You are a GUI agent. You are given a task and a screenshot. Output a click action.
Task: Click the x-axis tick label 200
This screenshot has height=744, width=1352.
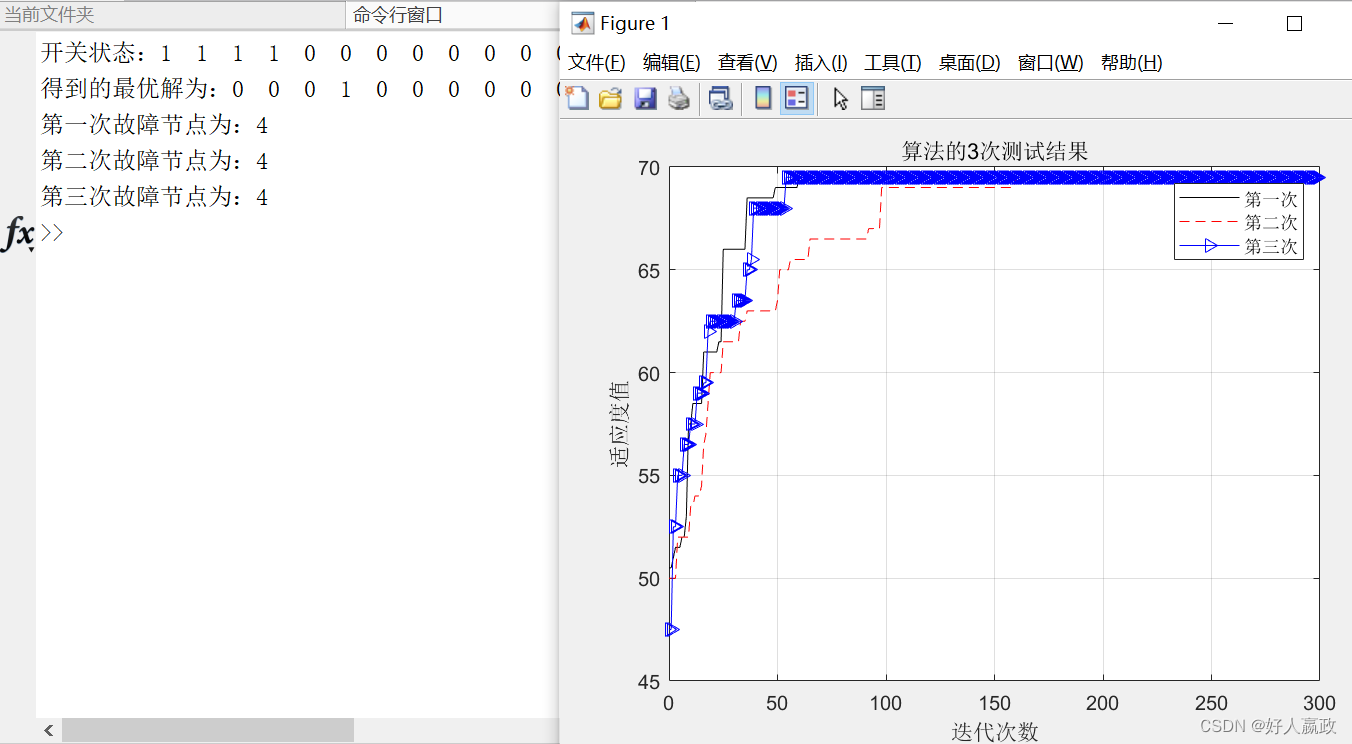pyautogui.click(x=1103, y=703)
